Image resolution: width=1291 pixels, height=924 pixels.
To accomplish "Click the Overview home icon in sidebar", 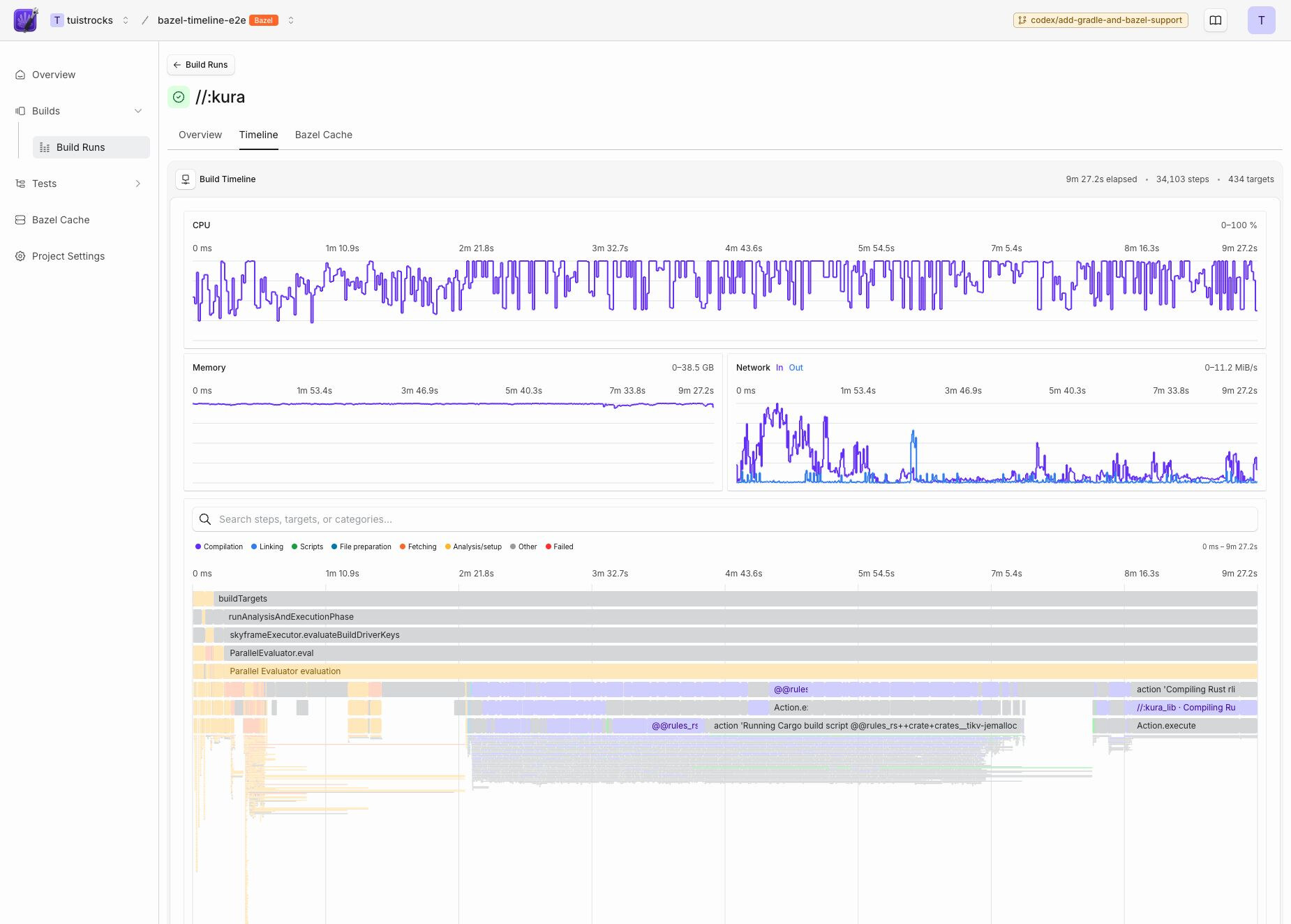I will click(20, 75).
